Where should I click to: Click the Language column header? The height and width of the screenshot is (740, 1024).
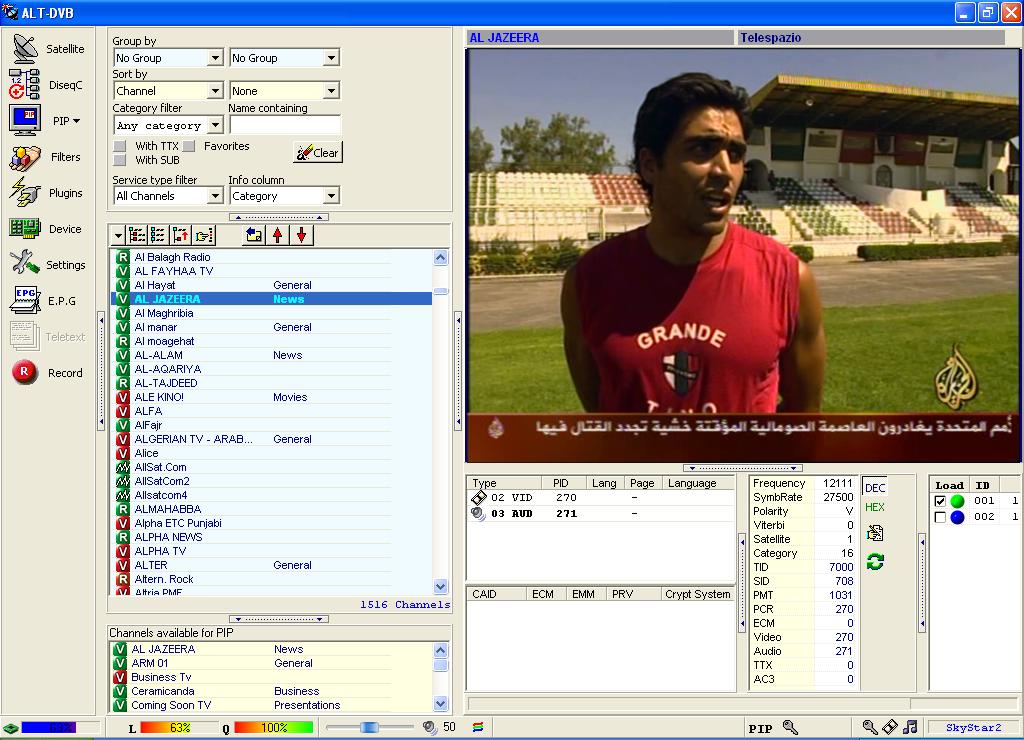(698, 483)
